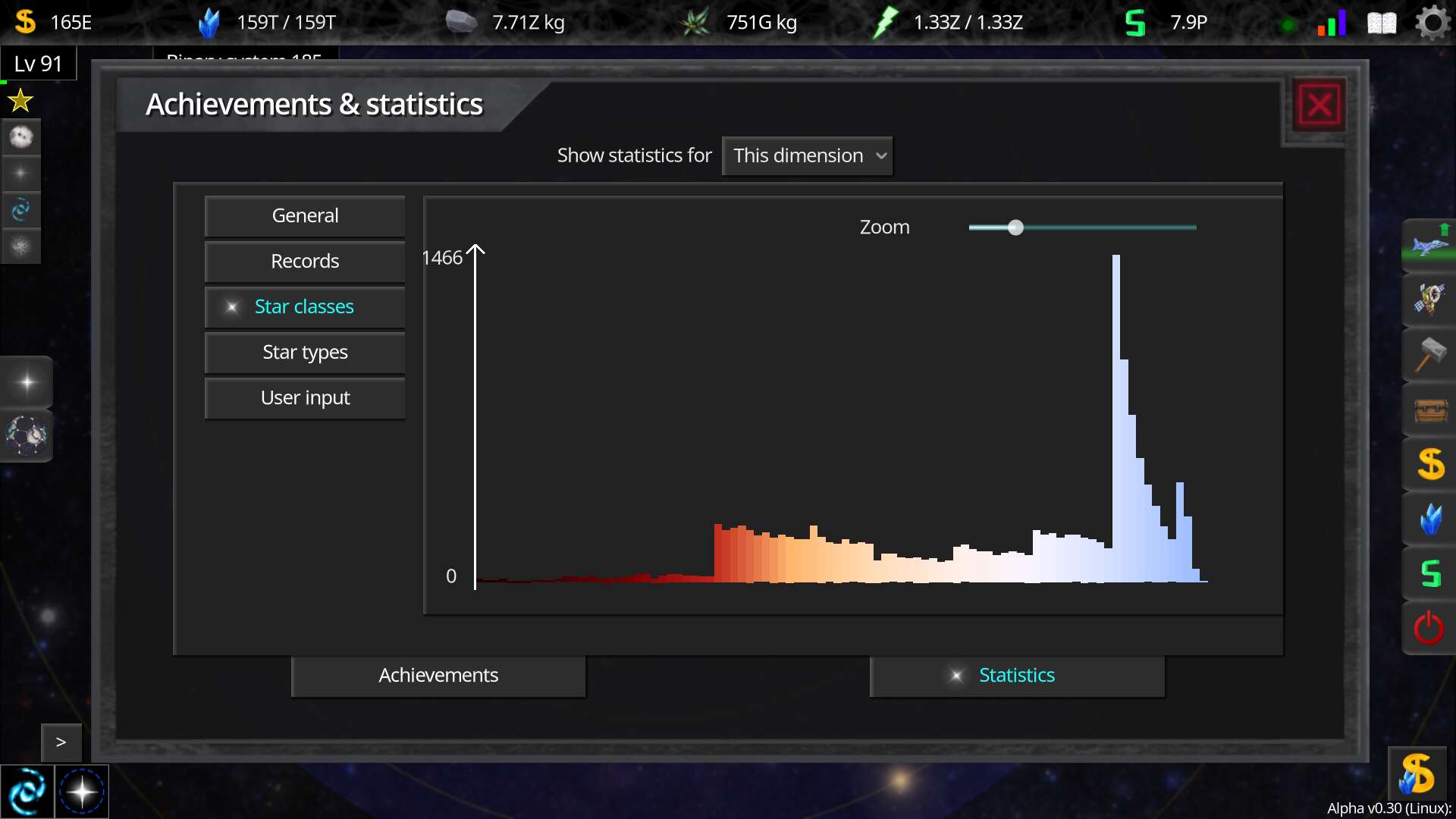Select the asteroid icon in left sidebar
The height and width of the screenshot is (819, 1456).
(x=20, y=137)
